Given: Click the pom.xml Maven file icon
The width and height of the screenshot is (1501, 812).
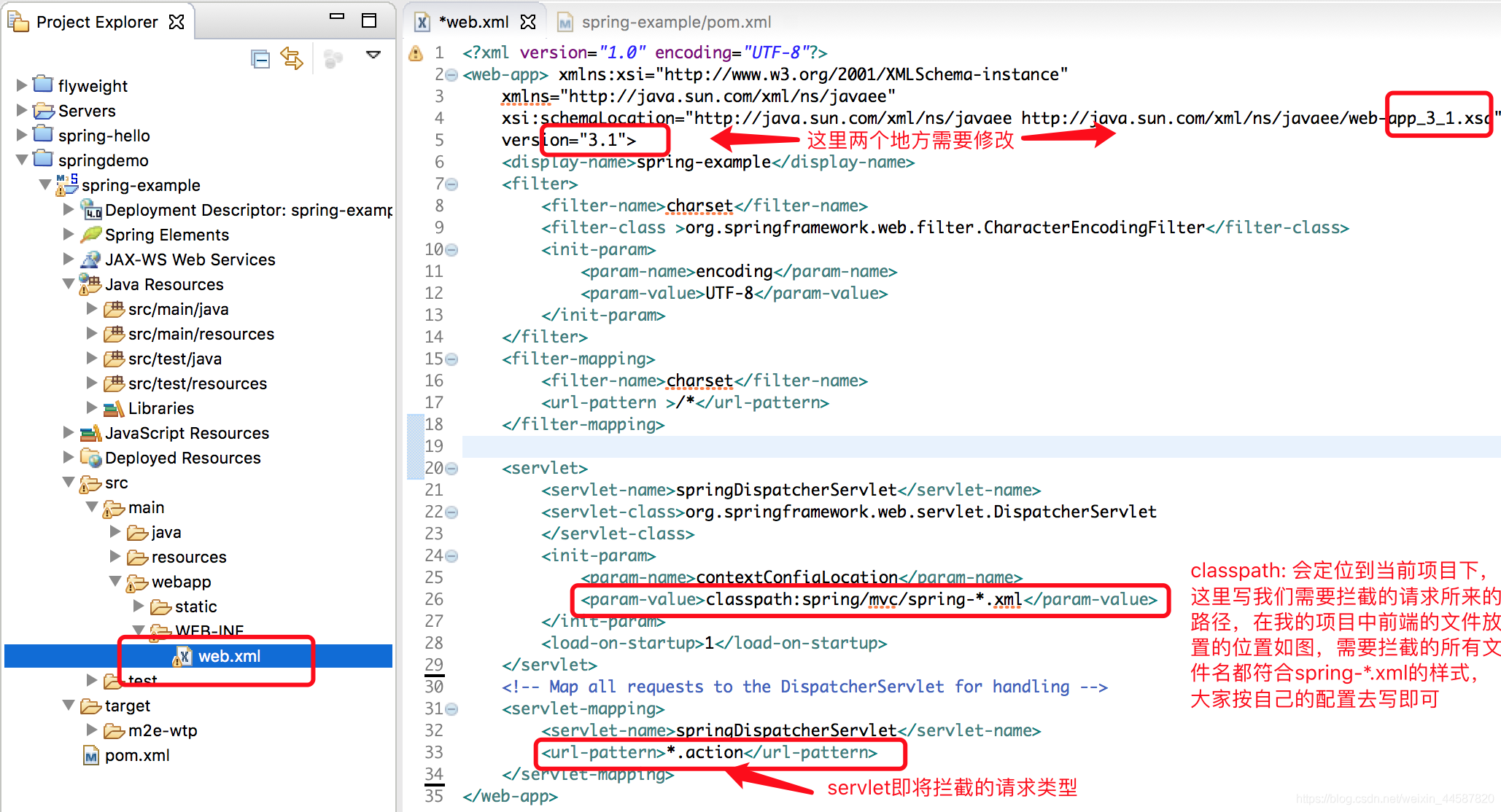Looking at the screenshot, I should tap(91, 756).
